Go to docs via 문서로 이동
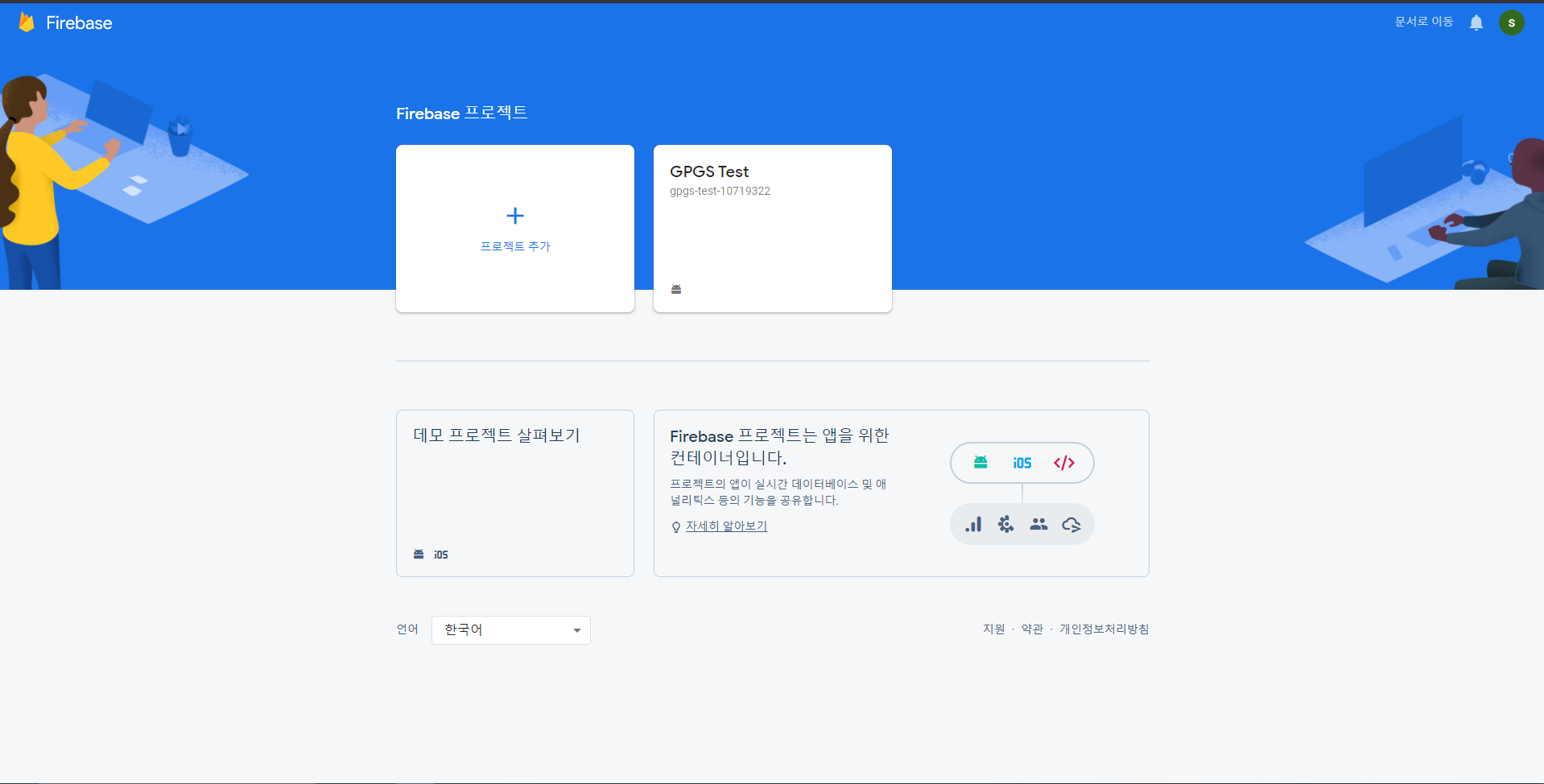This screenshot has height=784, width=1544. coord(1424,22)
